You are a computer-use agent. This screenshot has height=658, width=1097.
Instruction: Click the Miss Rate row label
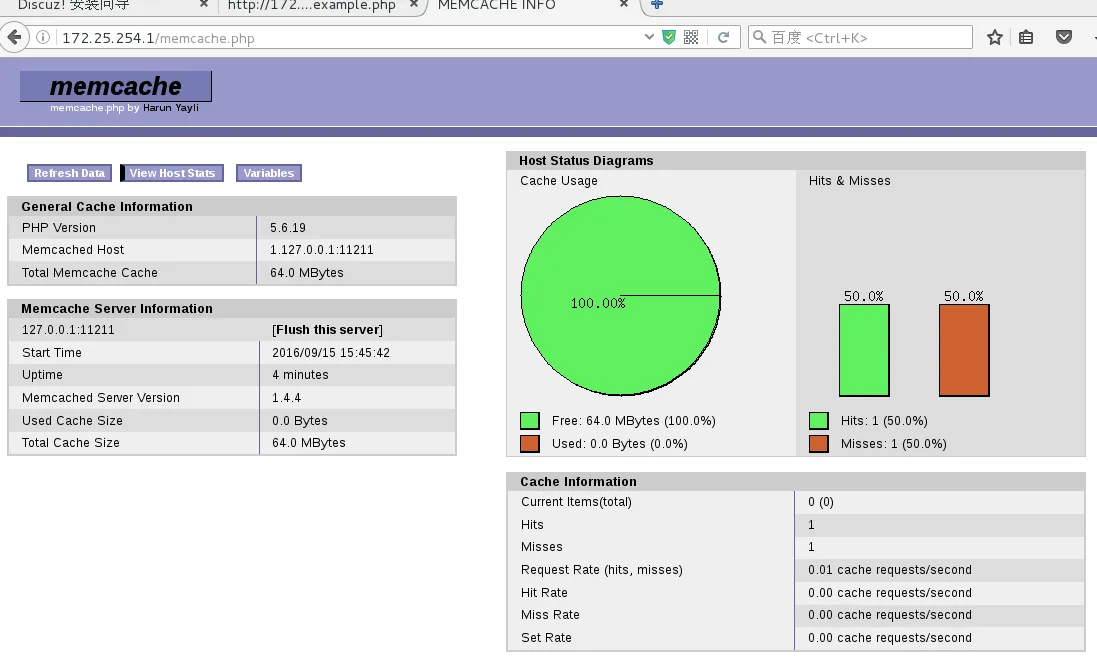(x=550, y=615)
